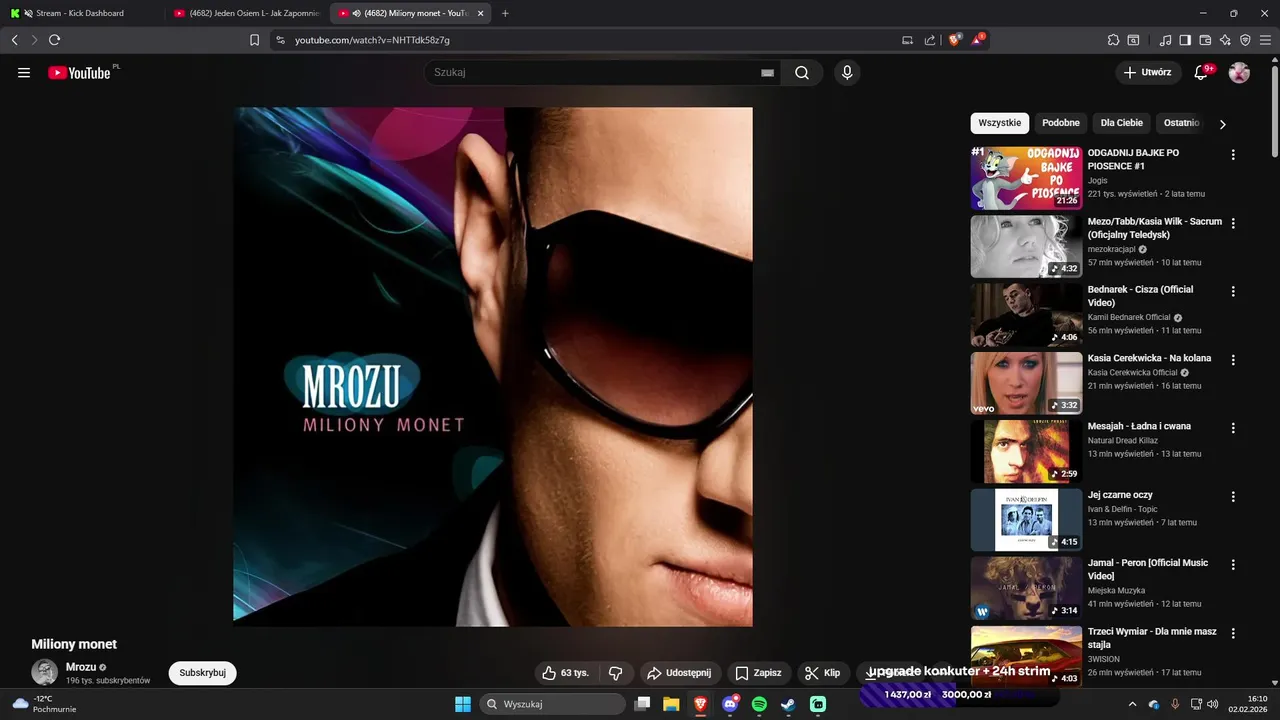Open the Mrozu channel avatar
This screenshot has width=1280, height=720.
(45, 673)
